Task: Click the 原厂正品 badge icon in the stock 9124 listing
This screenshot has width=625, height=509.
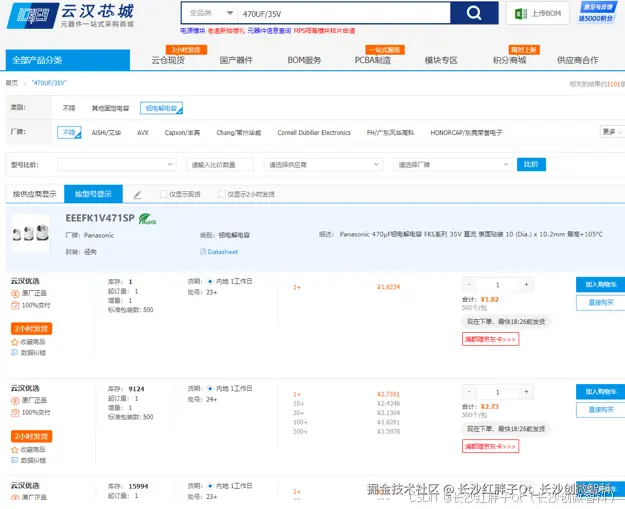Action: [x=15, y=401]
